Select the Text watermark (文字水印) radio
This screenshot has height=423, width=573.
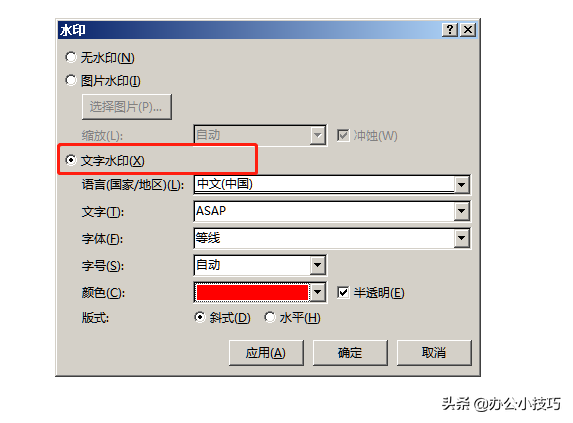pos(71,160)
